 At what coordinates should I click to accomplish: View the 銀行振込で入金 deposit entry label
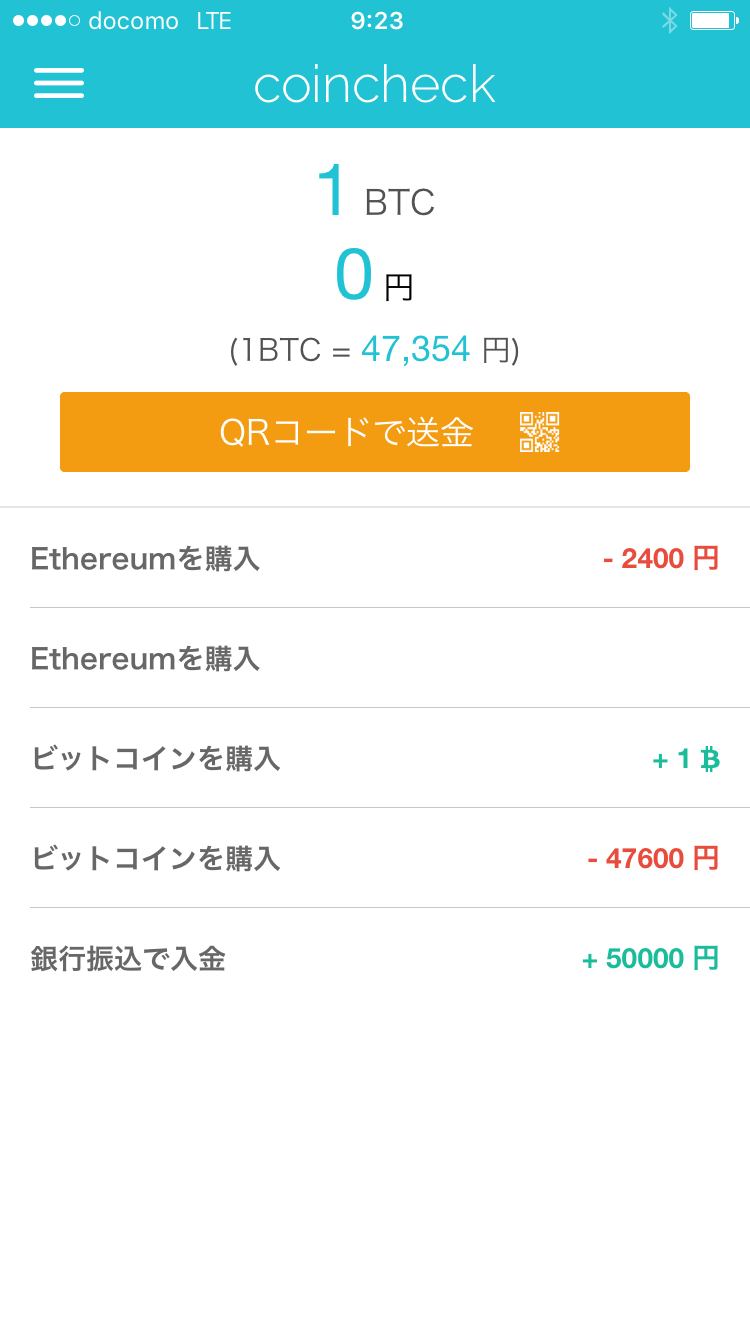(128, 959)
